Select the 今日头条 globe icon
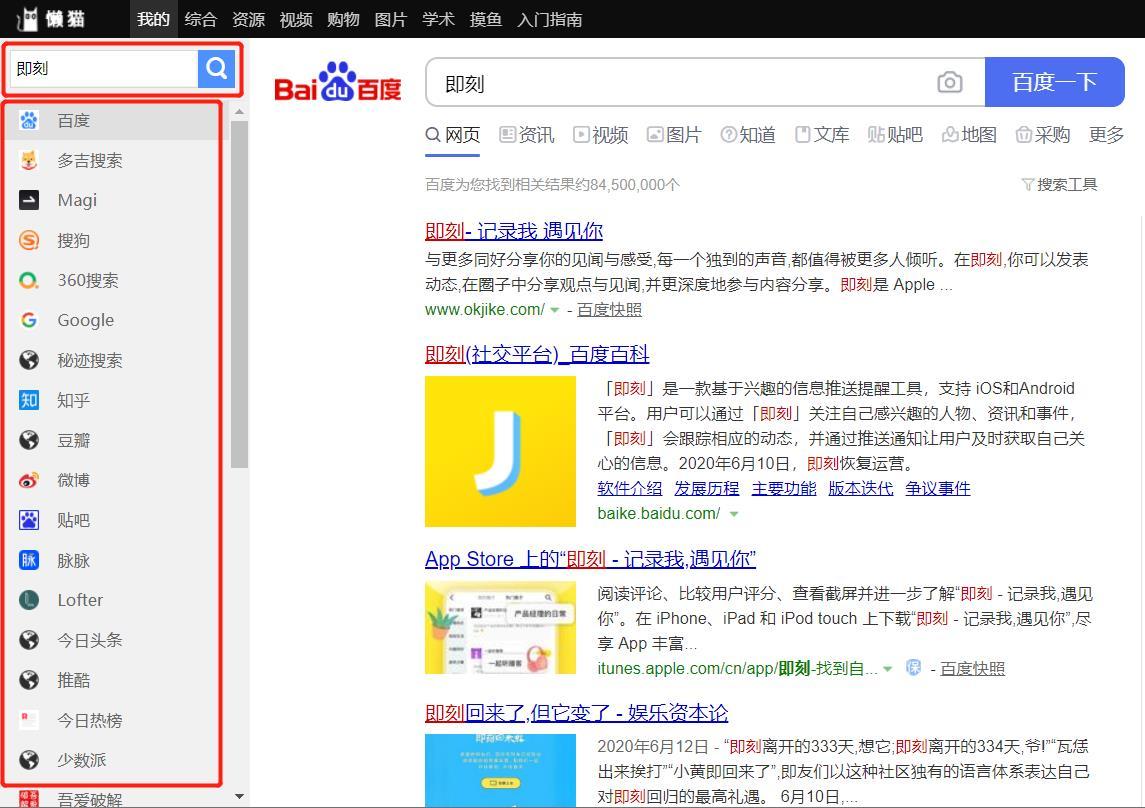 click(x=28, y=640)
